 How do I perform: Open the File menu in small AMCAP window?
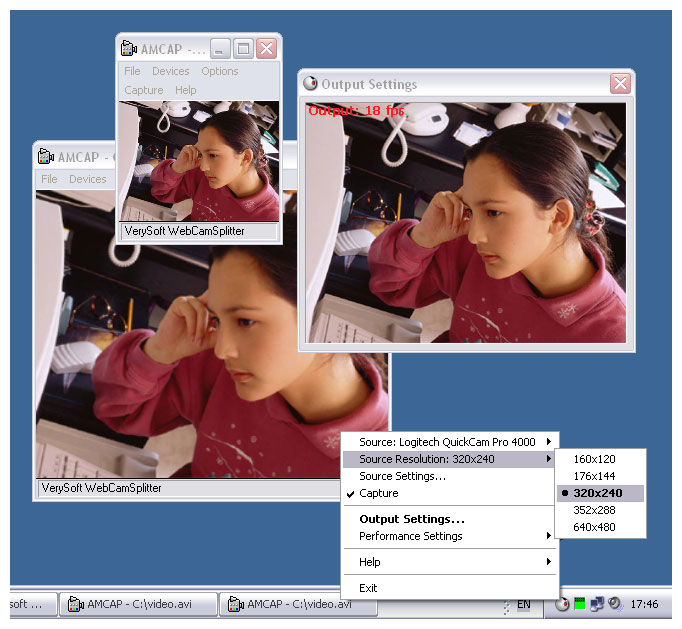click(132, 71)
